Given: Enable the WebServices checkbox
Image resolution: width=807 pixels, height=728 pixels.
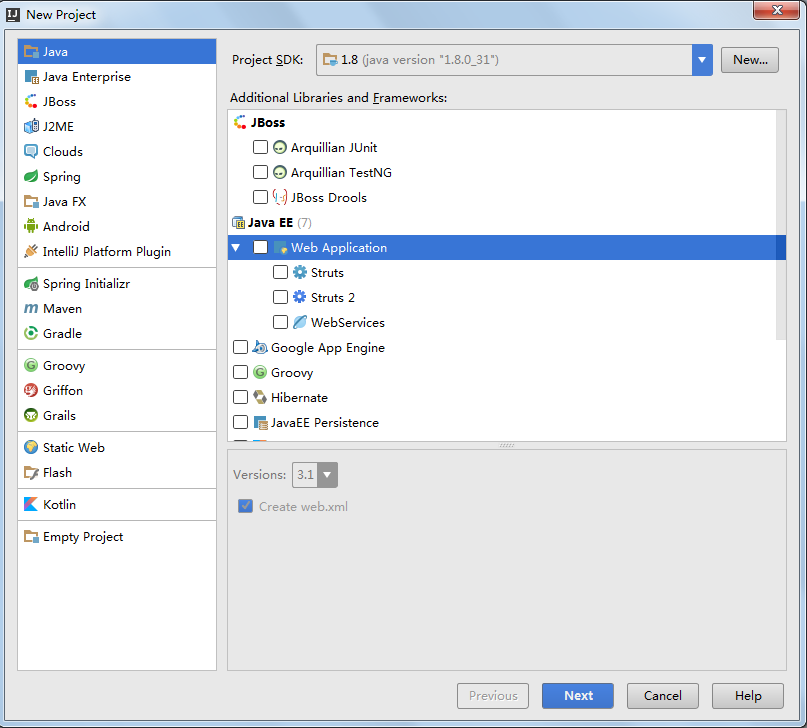Looking at the screenshot, I should [280, 322].
